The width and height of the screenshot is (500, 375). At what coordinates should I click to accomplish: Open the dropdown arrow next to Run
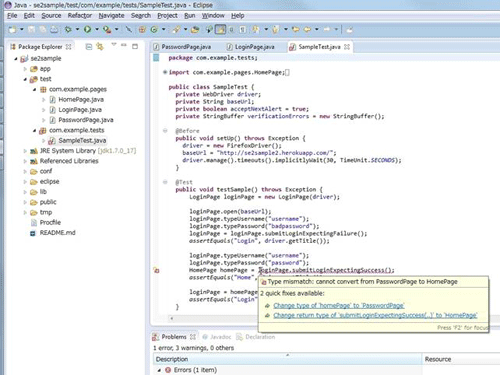coord(97,30)
